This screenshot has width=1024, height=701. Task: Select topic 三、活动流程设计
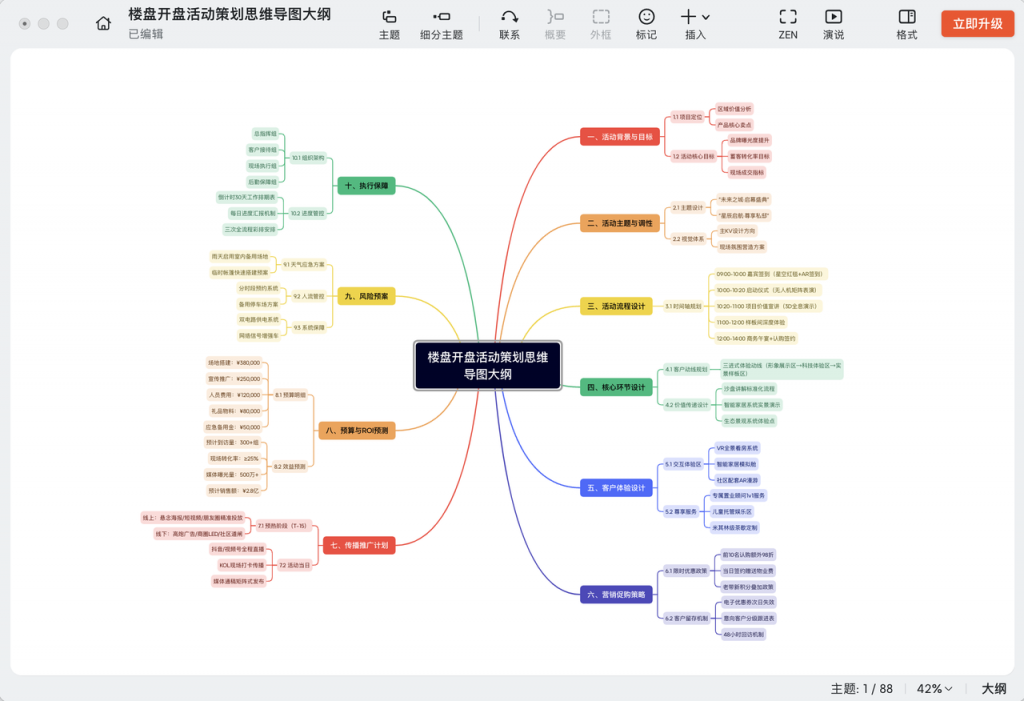click(616, 306)
